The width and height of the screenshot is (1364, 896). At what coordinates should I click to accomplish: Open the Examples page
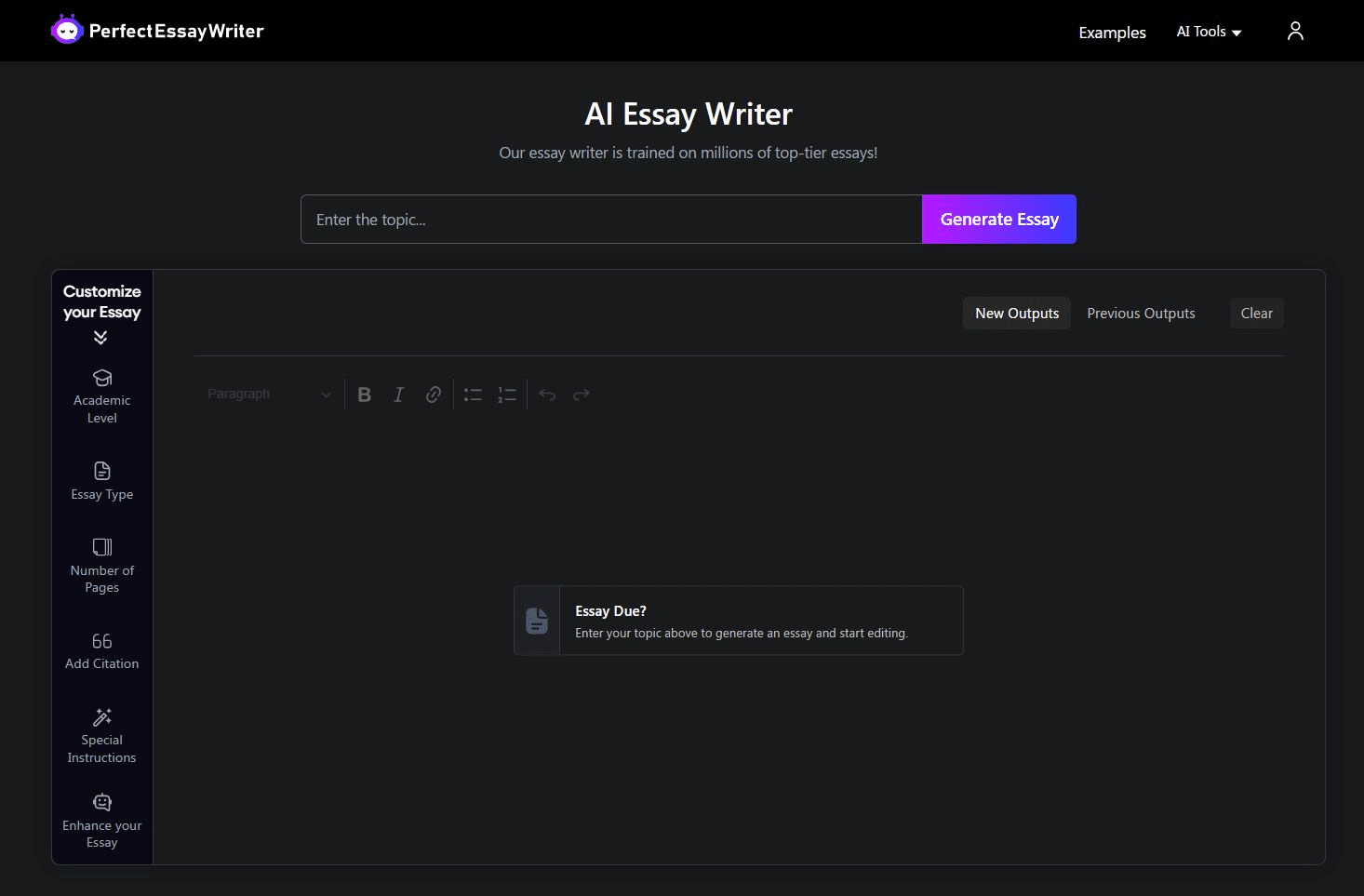point(1112,33)
